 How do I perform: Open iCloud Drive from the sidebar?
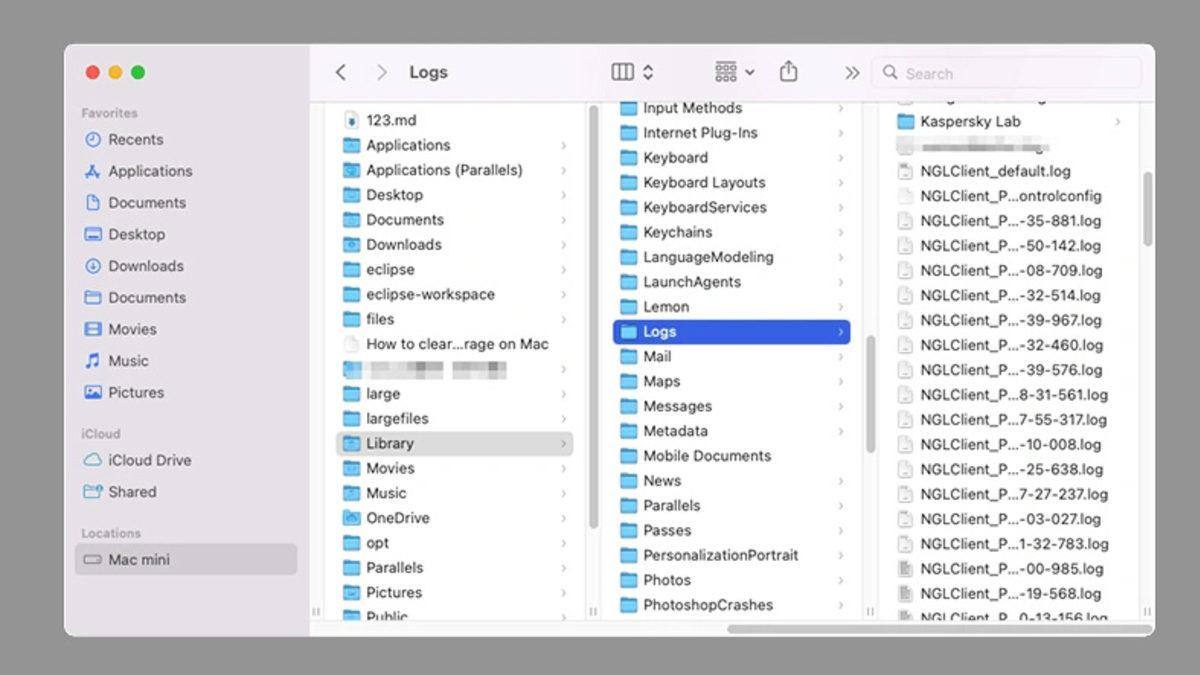tap(148, 460)
